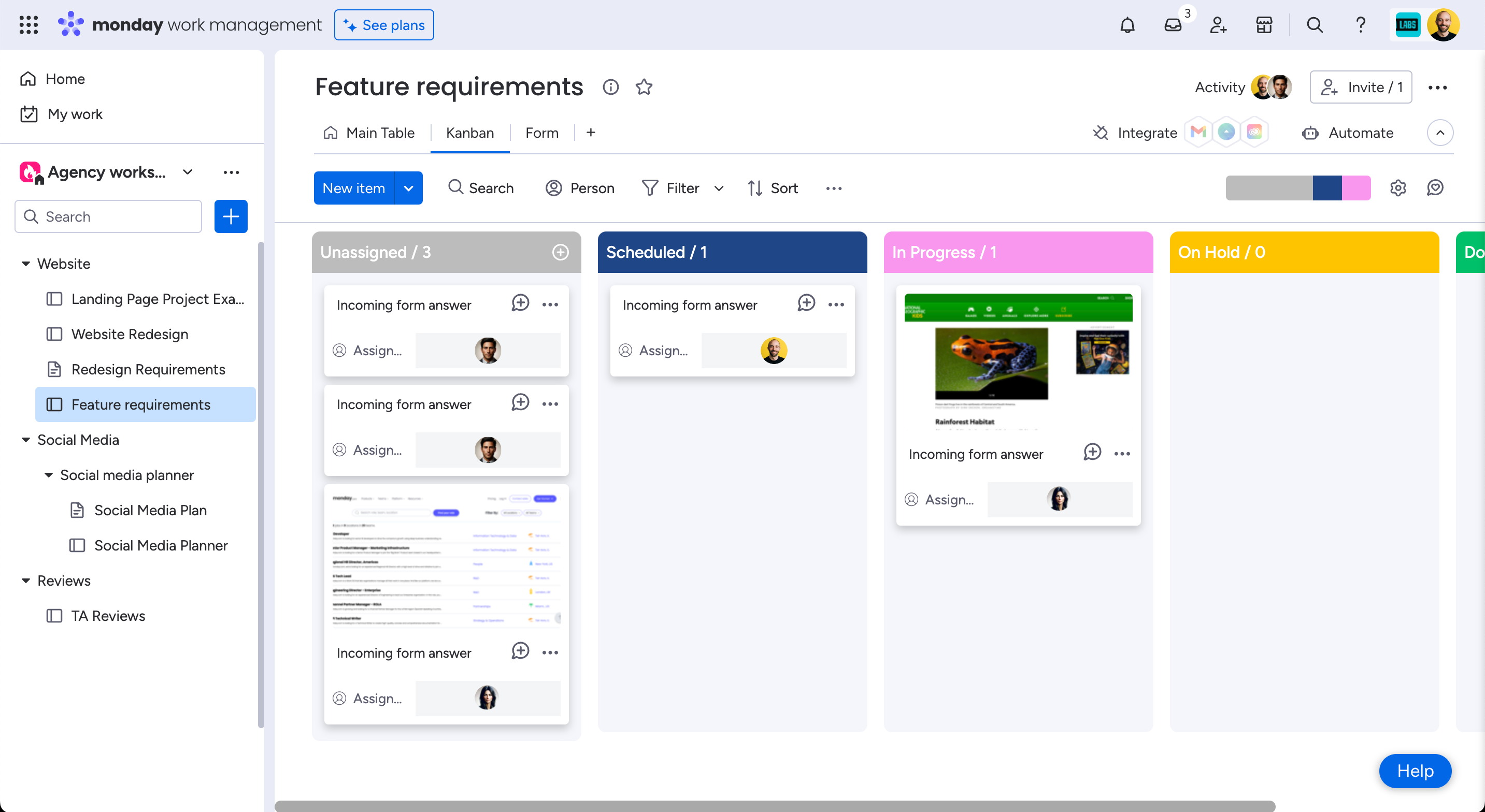Viewport: 1485px width, 812px height.
Task: Open the apps marketplace icon
Action: click(x=1264, y=25)
